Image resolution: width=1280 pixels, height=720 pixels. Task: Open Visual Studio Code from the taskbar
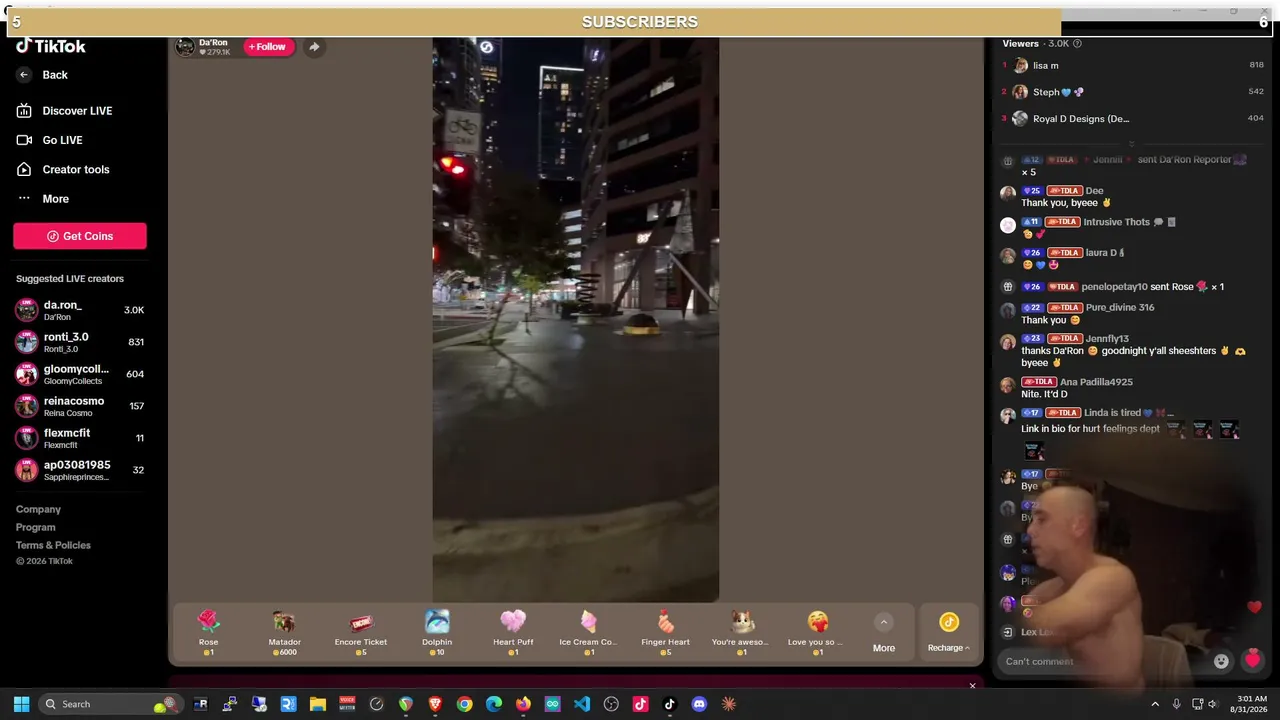pyautogui.click(x=582, y=704)
